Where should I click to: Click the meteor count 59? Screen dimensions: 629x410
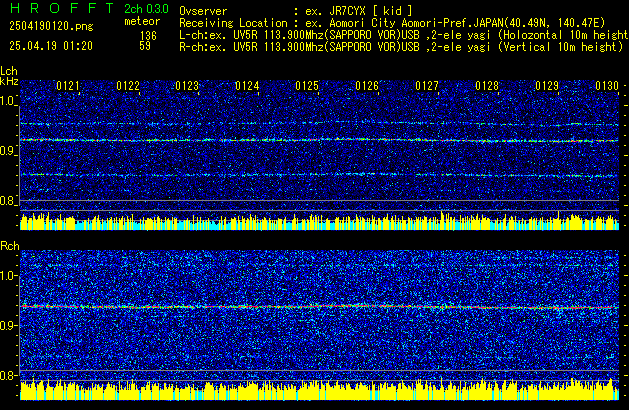[x=145, y=46]
